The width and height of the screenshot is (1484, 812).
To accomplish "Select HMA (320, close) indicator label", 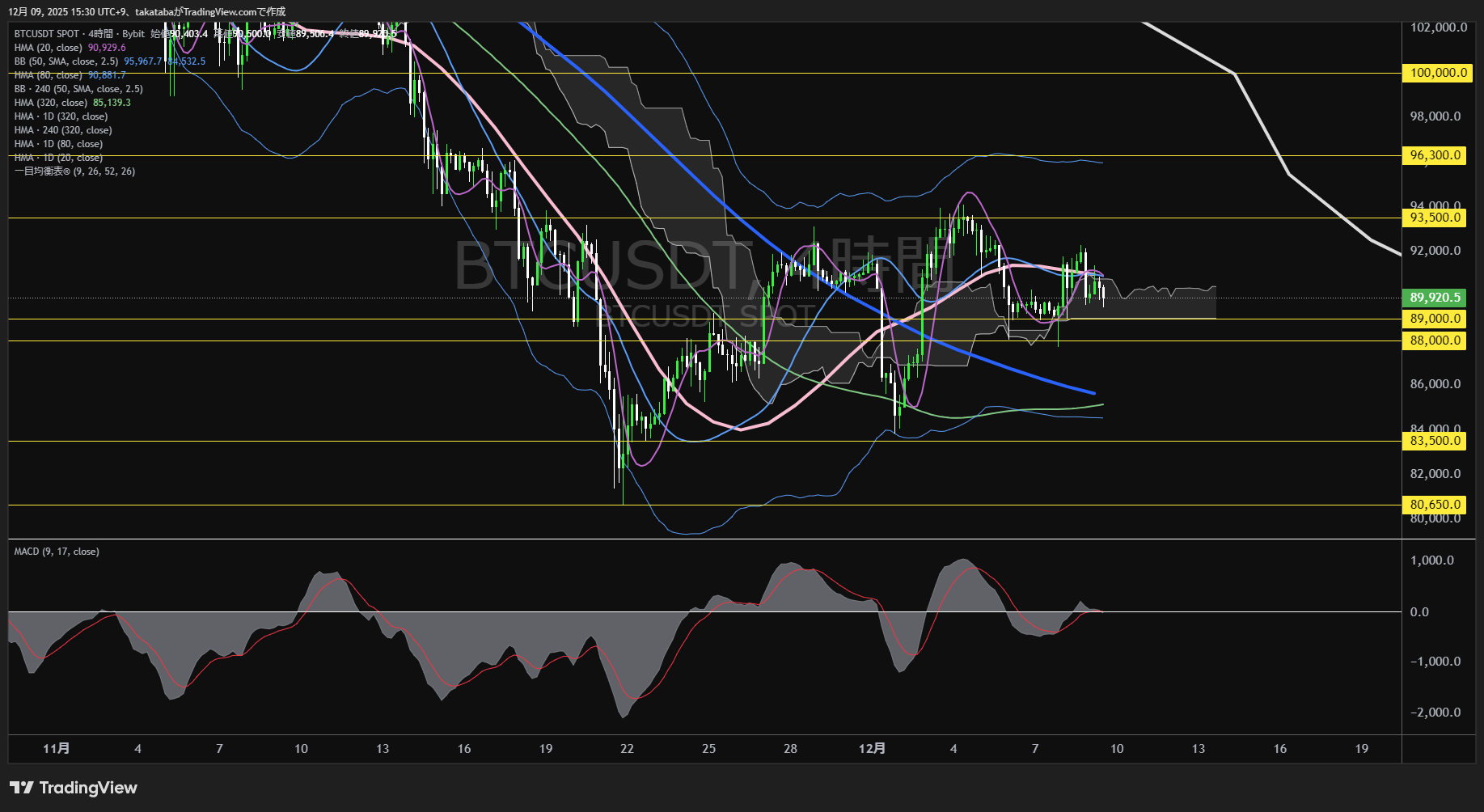I will pos(51,103).
